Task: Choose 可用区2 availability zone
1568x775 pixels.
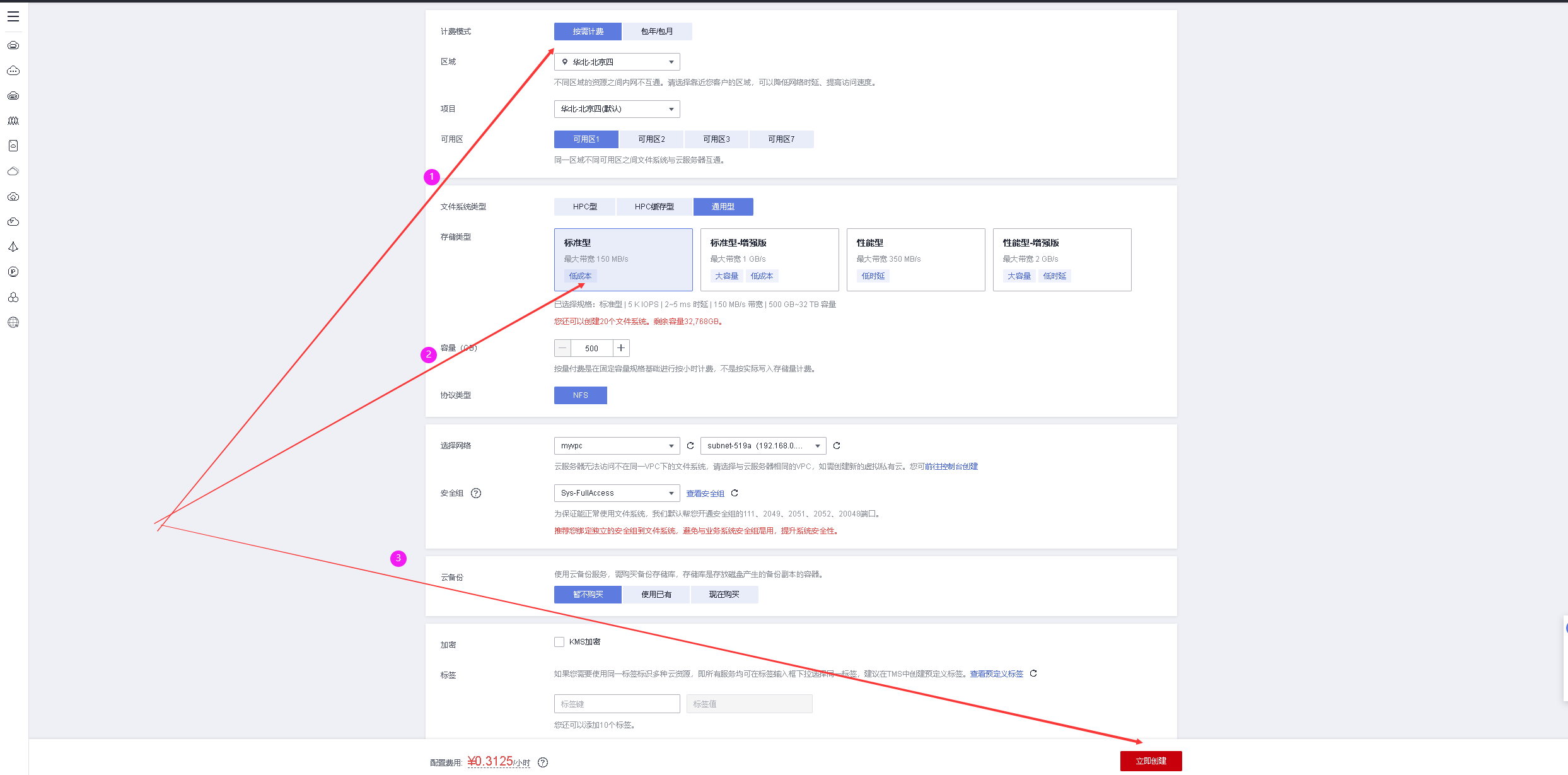Action: (651, 139)
